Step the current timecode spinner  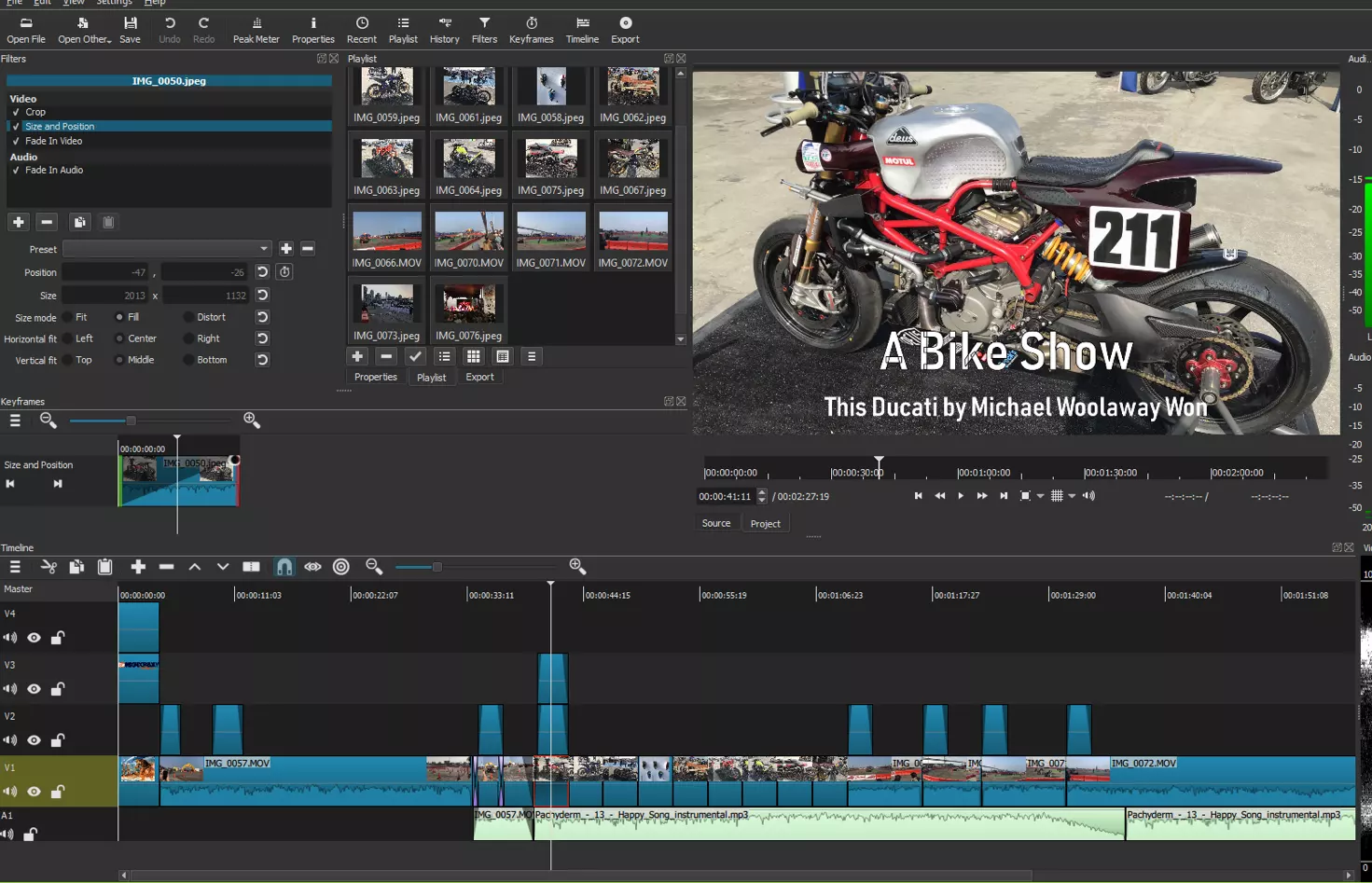[762, 496]
